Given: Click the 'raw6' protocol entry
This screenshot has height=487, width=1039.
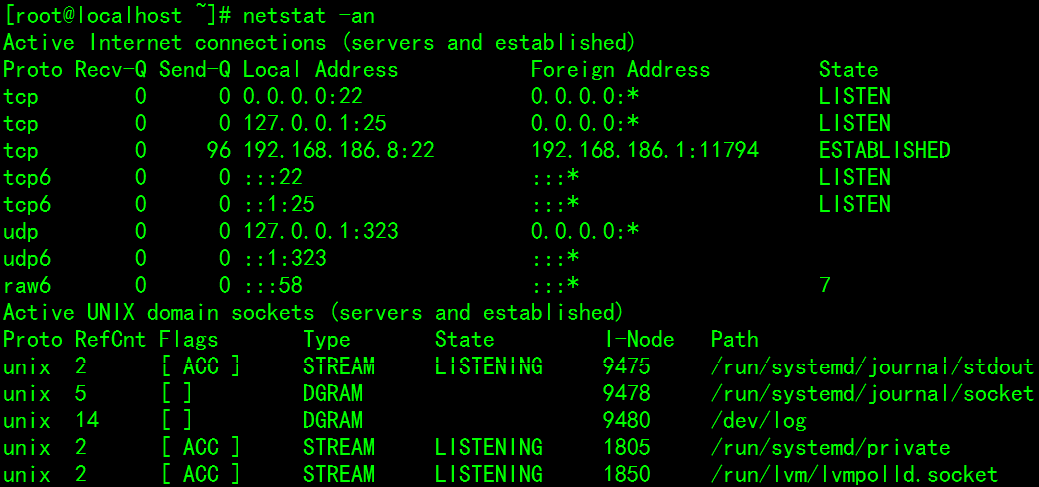Looking at the screenshot, I should tap(27, 286).
